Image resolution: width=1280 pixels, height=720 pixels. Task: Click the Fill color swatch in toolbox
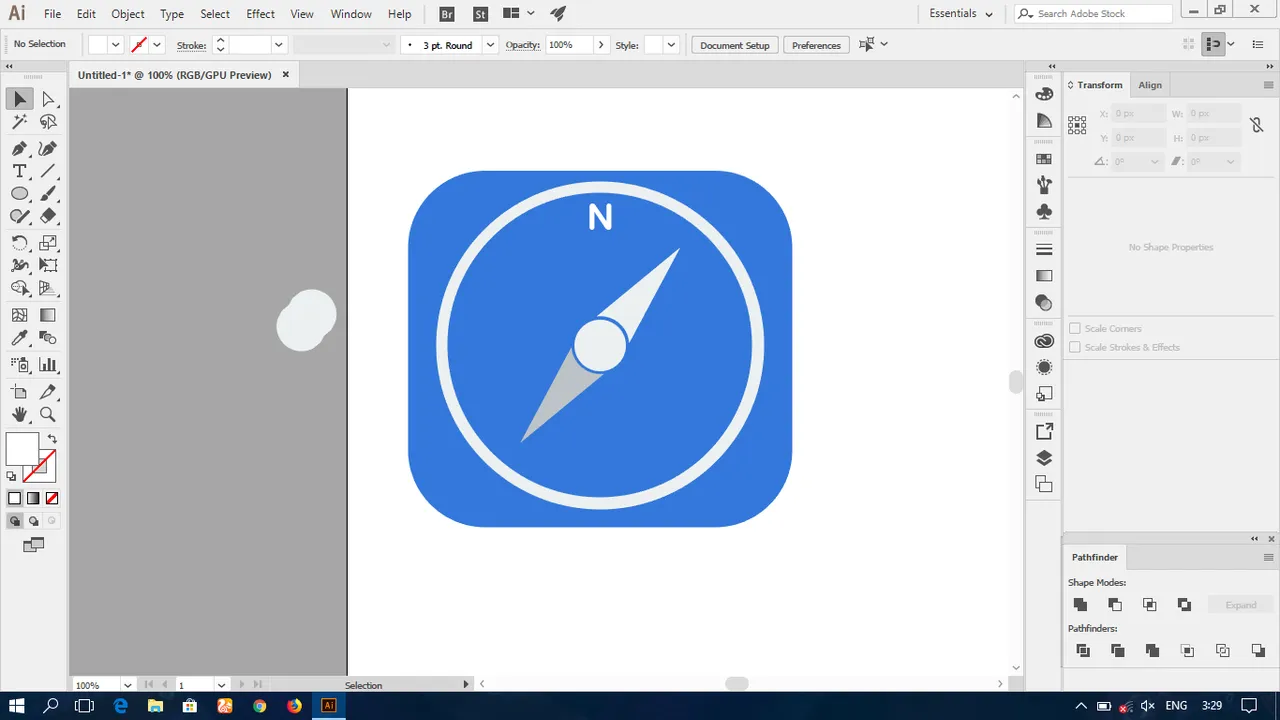[22, 449]
